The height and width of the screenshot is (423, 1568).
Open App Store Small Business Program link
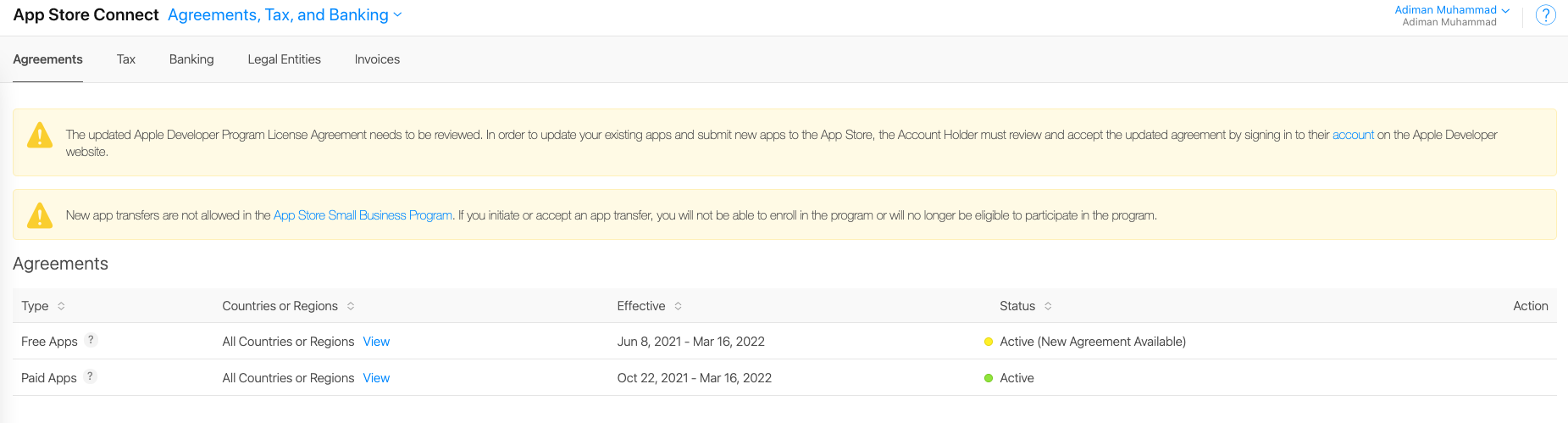coord(363,215)
